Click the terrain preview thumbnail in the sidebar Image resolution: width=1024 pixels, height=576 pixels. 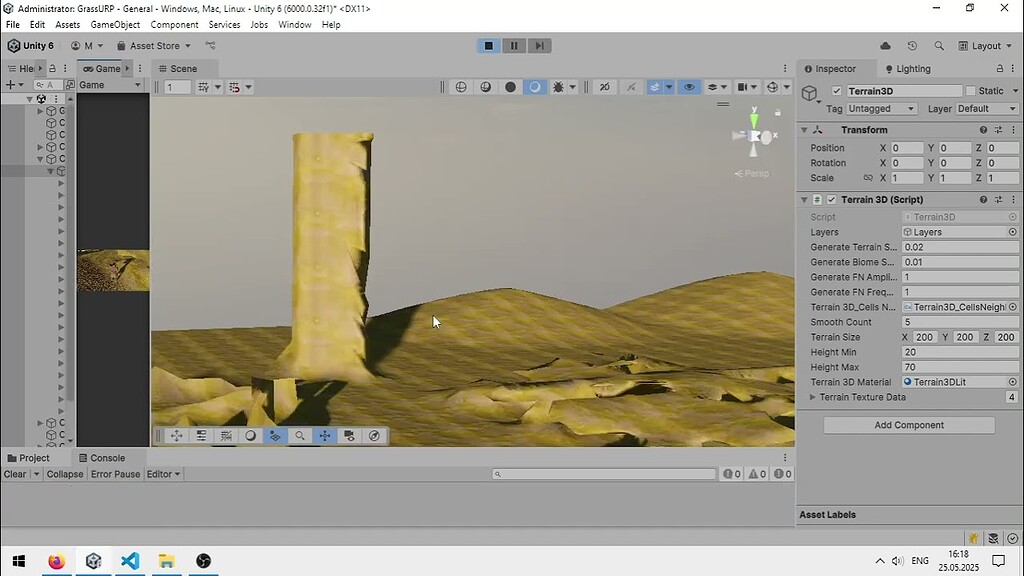coord(112,270)
